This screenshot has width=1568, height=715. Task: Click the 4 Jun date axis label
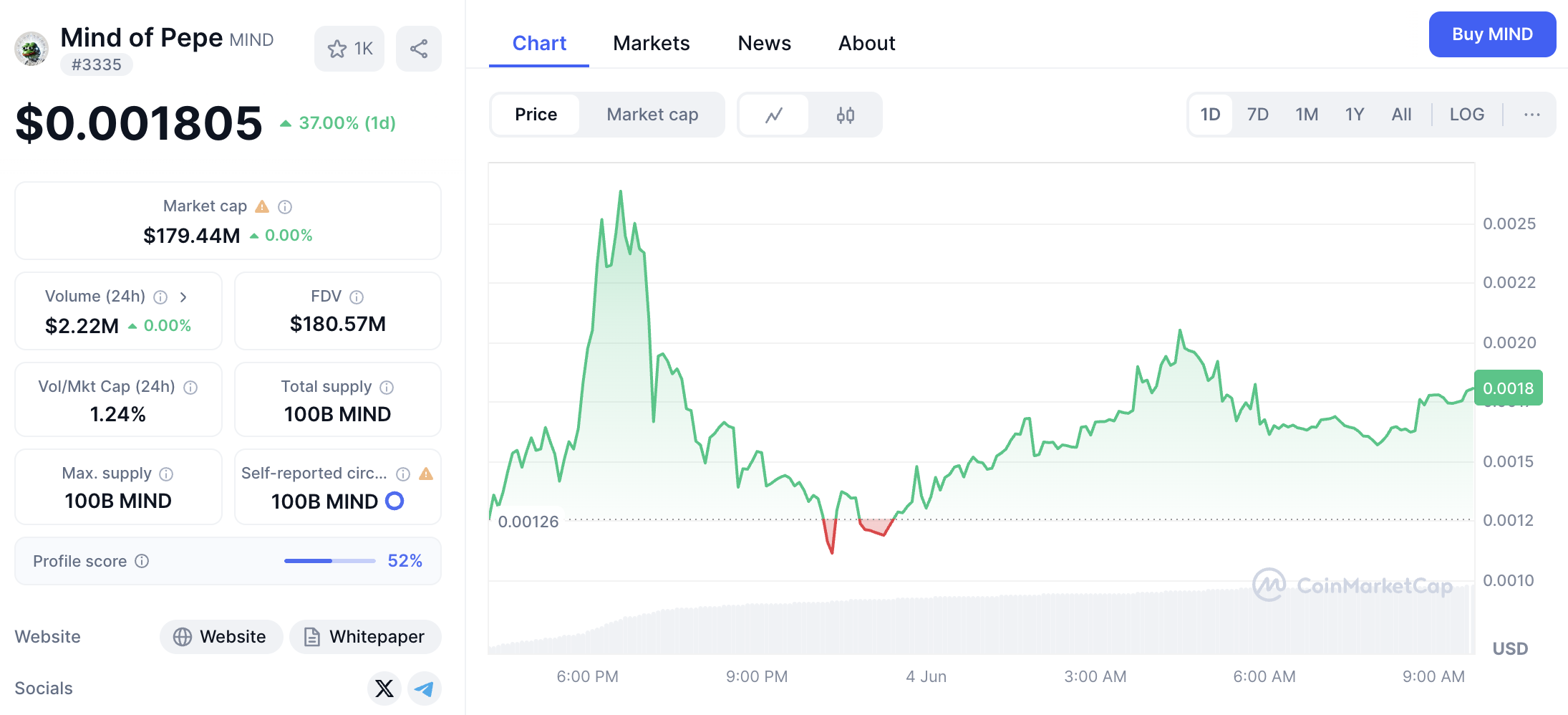(x=926, y=677)
